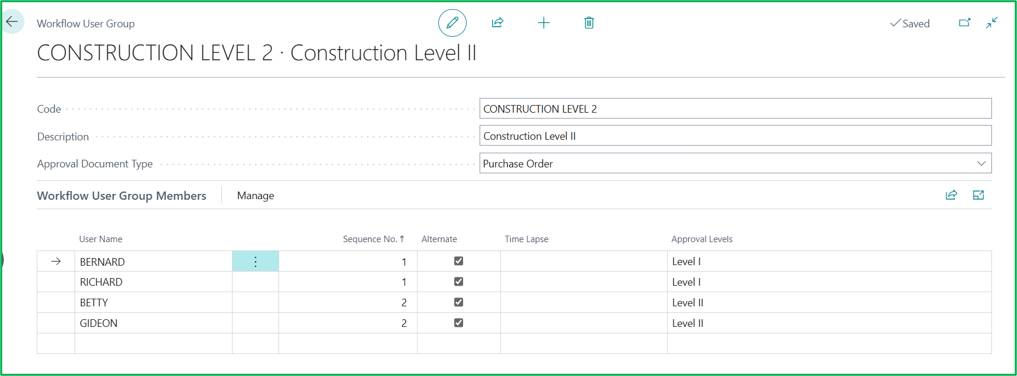Viewport: 1017px width, 376px height.
Task: Toggle Alternate checkbox for GIDEON
Action: 459,323
